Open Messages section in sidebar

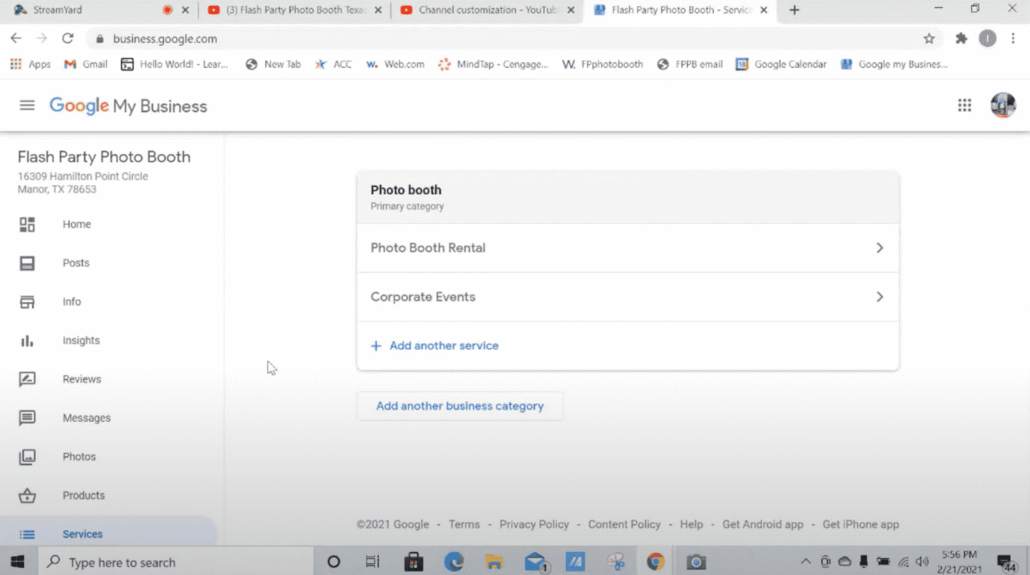[x=86, y=418]
